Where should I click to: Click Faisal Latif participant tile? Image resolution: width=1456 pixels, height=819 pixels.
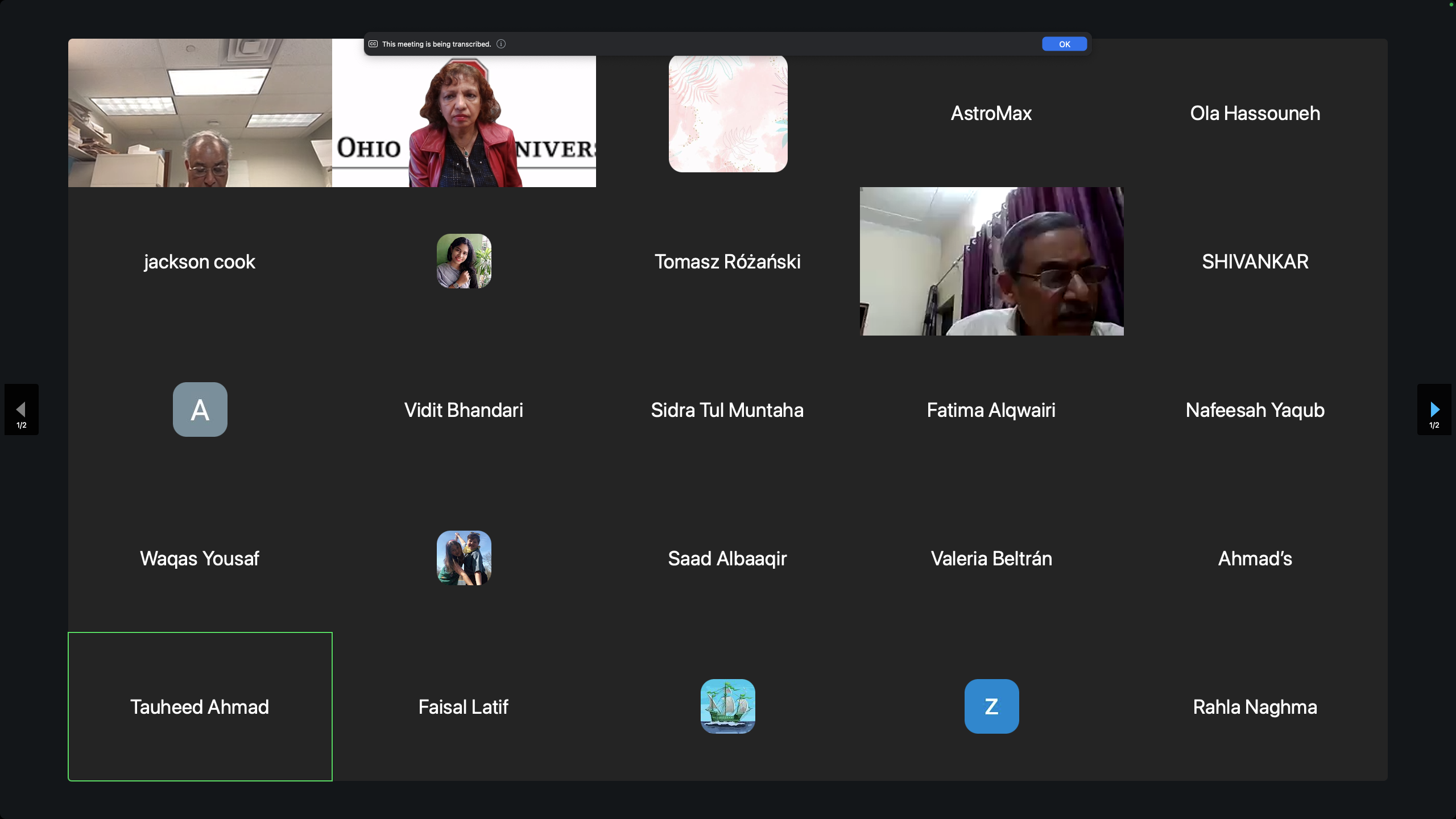click(464, 706)
